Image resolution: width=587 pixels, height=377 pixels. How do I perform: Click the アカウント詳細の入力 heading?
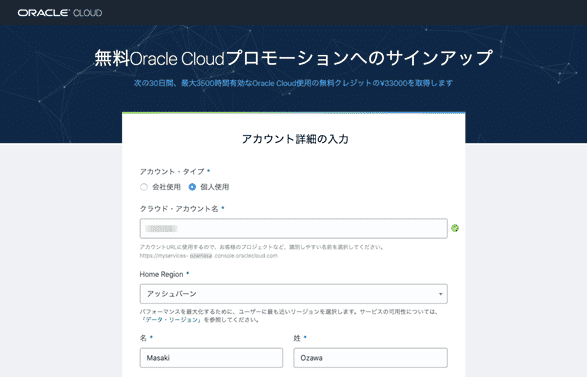coord(295,139)
